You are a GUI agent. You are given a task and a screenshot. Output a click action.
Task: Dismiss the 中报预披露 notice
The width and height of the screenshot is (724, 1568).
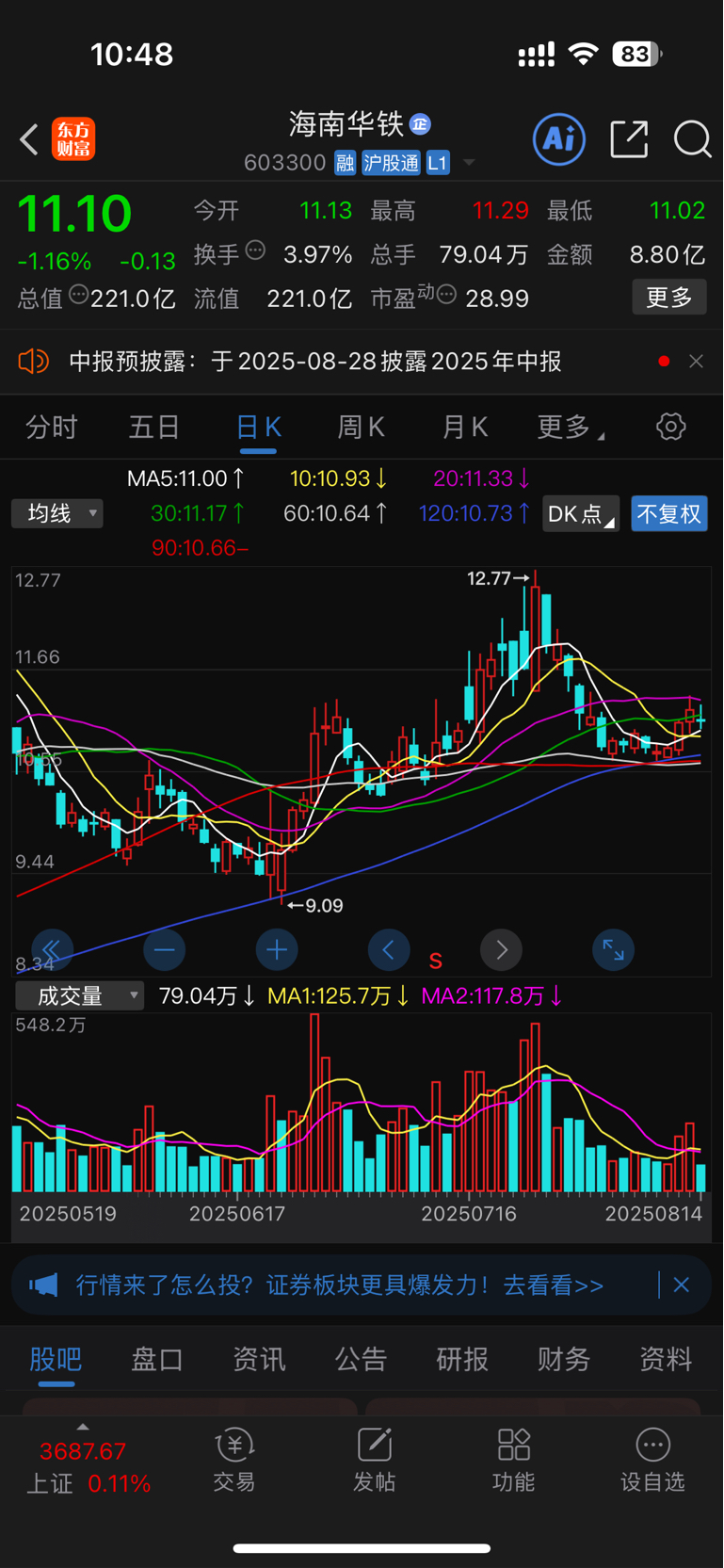(696, 362)
